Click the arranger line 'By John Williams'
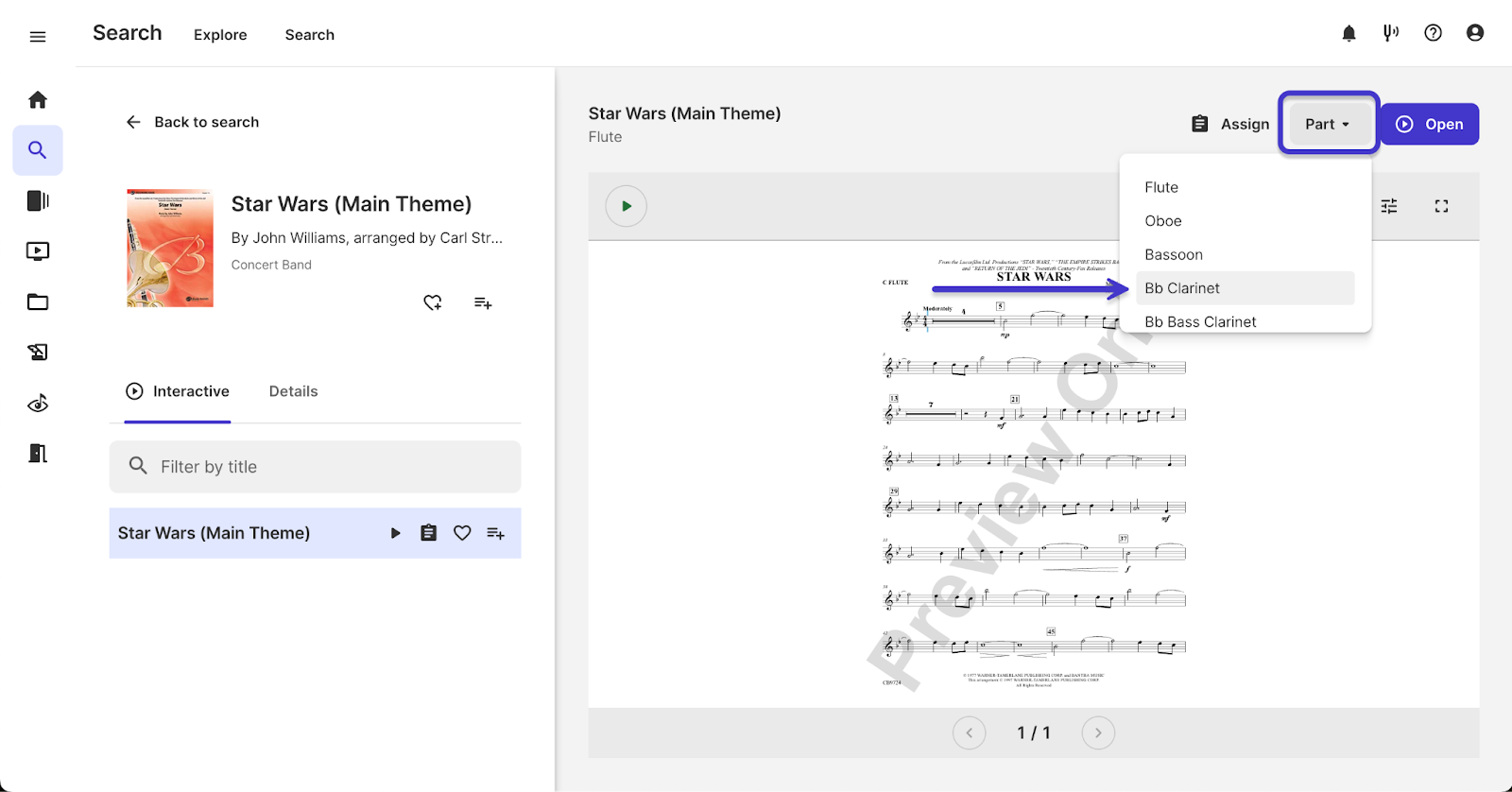 [367, 238]
